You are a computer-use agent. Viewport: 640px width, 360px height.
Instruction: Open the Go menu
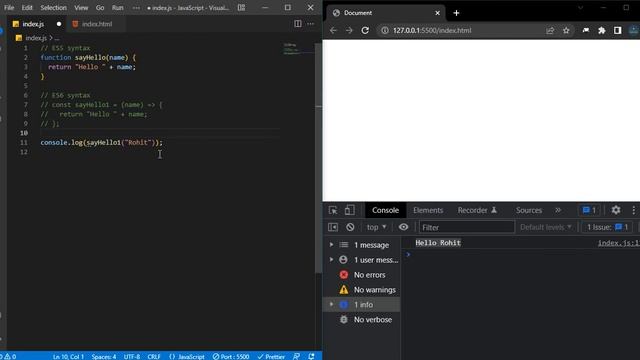click(x=100, y=8)
